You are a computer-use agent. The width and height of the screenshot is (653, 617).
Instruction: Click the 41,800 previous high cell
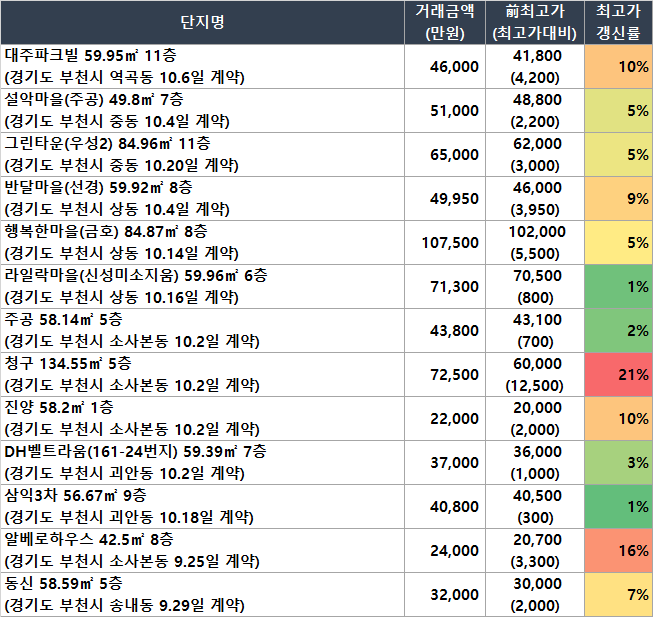535,67
